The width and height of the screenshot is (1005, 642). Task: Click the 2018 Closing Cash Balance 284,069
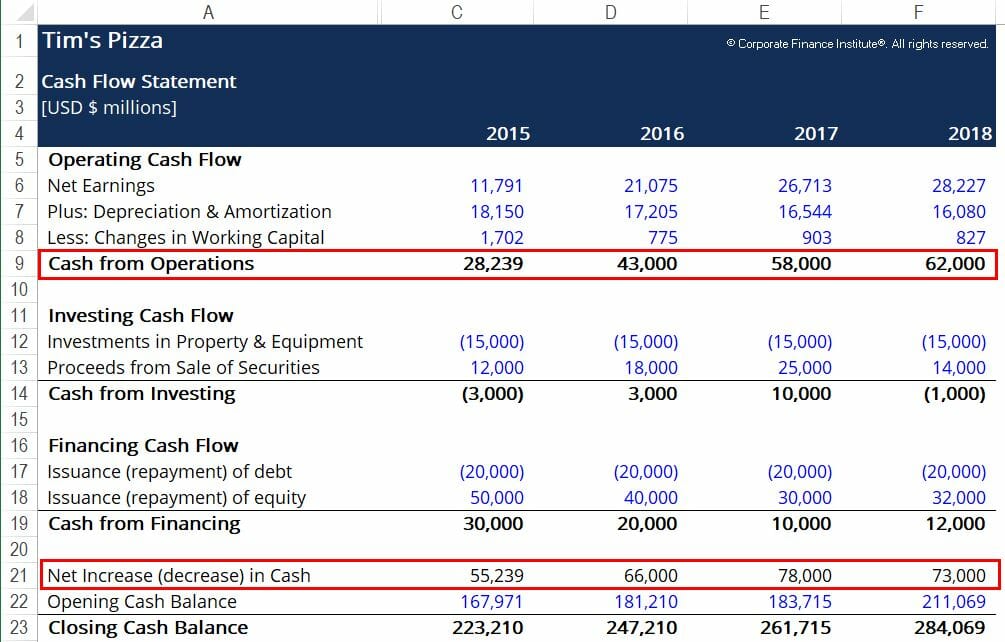tap(952, 627)
